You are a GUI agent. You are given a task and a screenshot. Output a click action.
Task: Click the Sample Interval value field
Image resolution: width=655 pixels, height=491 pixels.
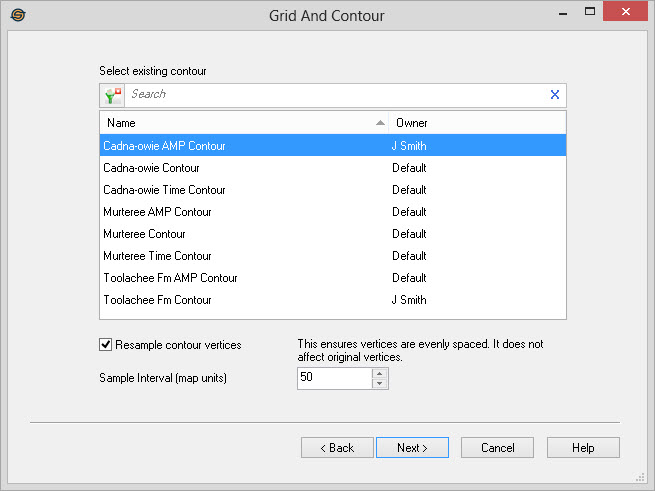coord(333,378)
